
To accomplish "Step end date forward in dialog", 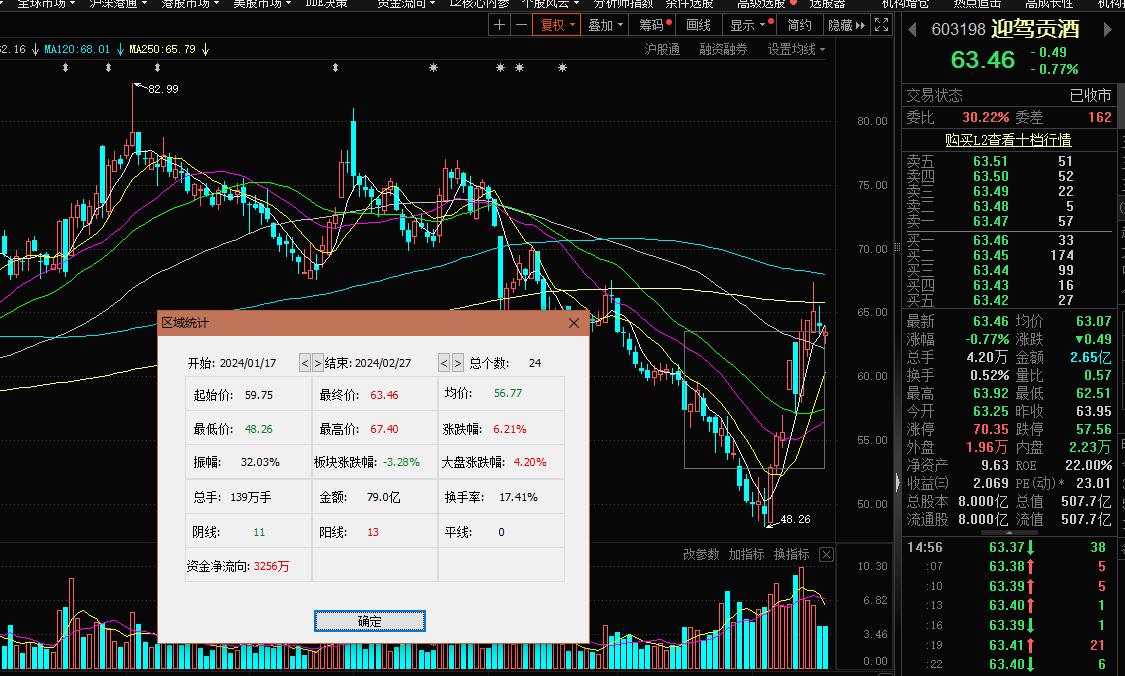I will [x=458, y=363].
